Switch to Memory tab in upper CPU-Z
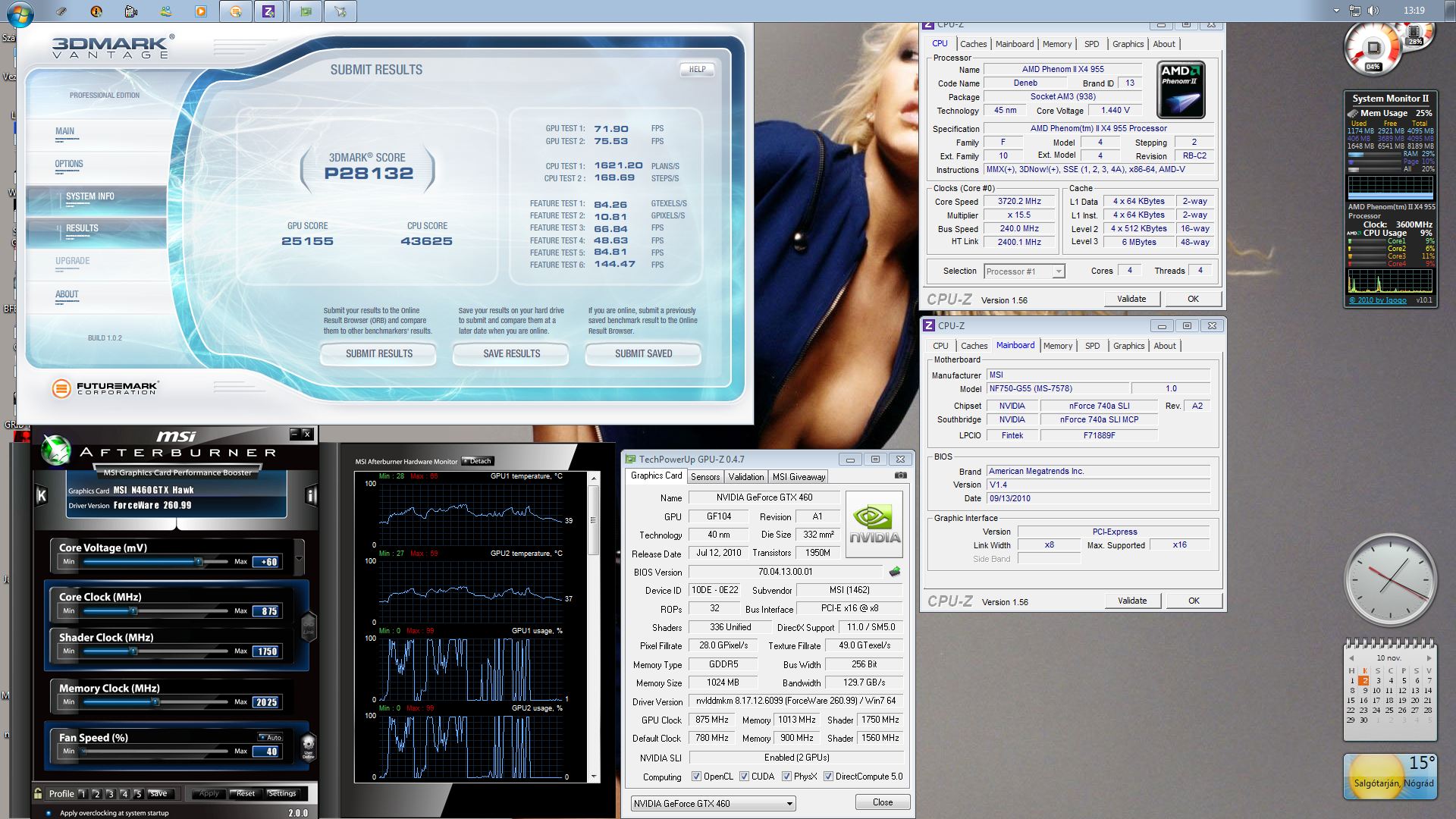Screen dimensions: 1456x819 tap(1056, 44)
